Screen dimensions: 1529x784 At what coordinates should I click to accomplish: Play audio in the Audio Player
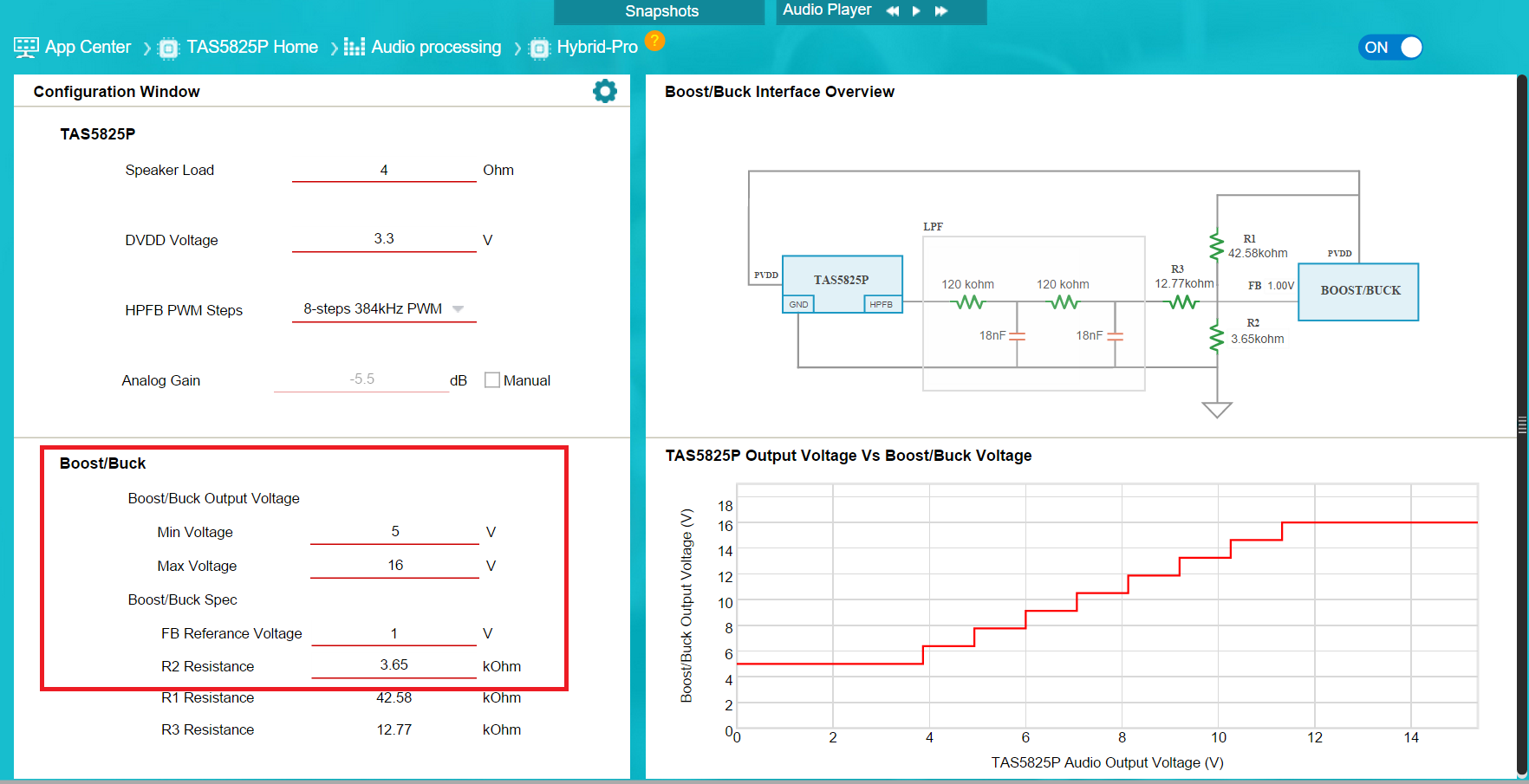click(x=916, y=11)
